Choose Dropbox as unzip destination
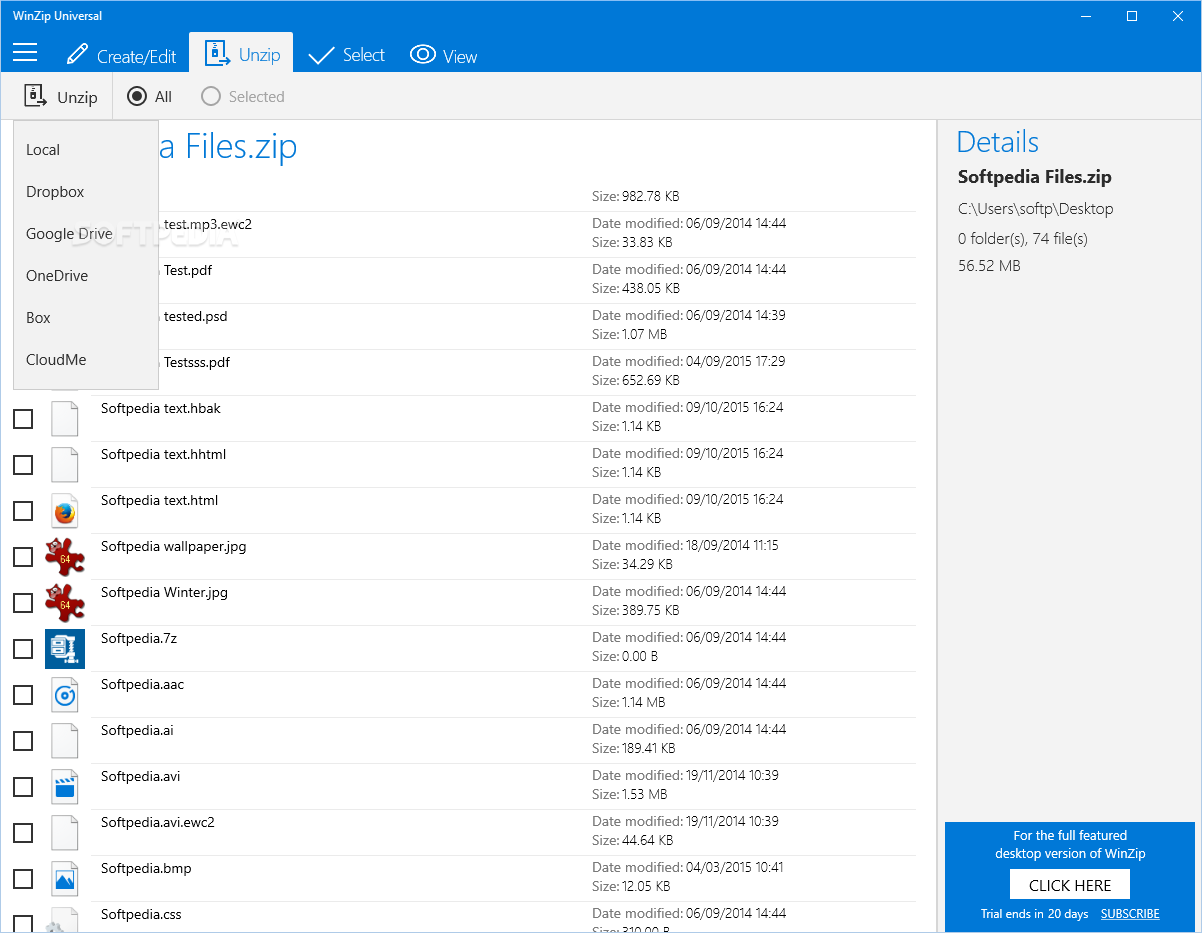Image resolution: width=1202 pixels, height=933 pixels. [x=86, y=192]
